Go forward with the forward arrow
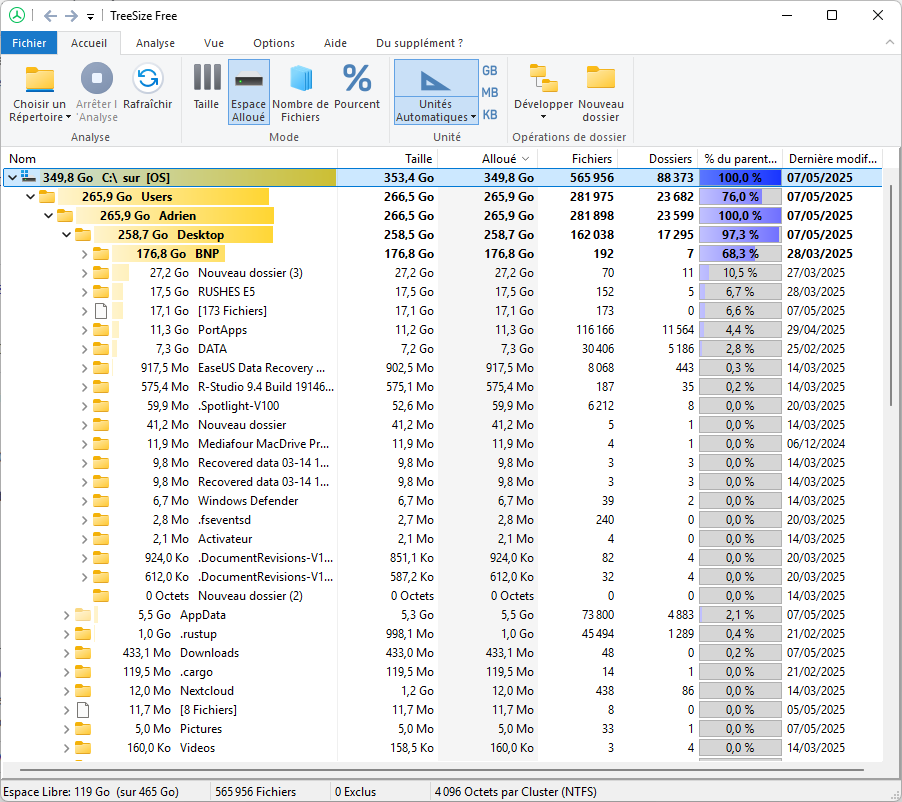 click(x=71, y=16)
